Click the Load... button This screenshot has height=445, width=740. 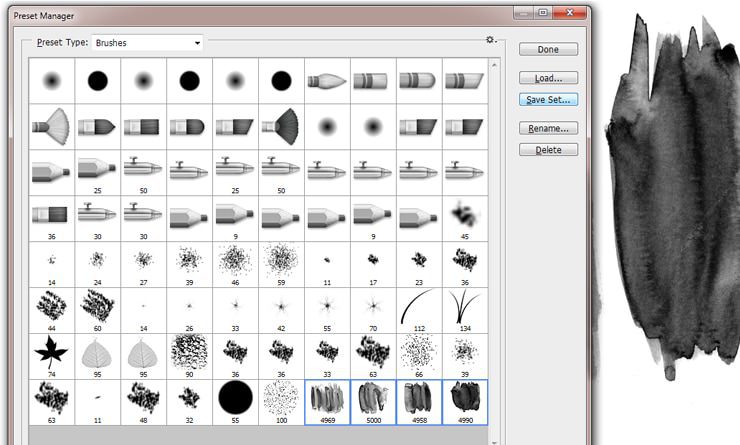point(548,78)
